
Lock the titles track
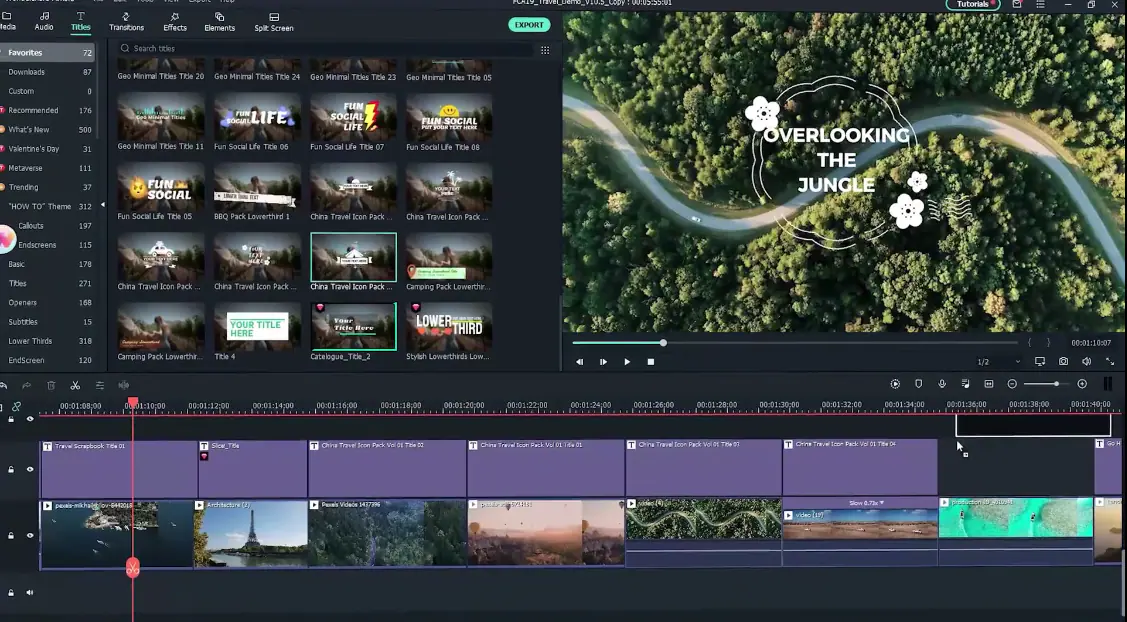11,470
